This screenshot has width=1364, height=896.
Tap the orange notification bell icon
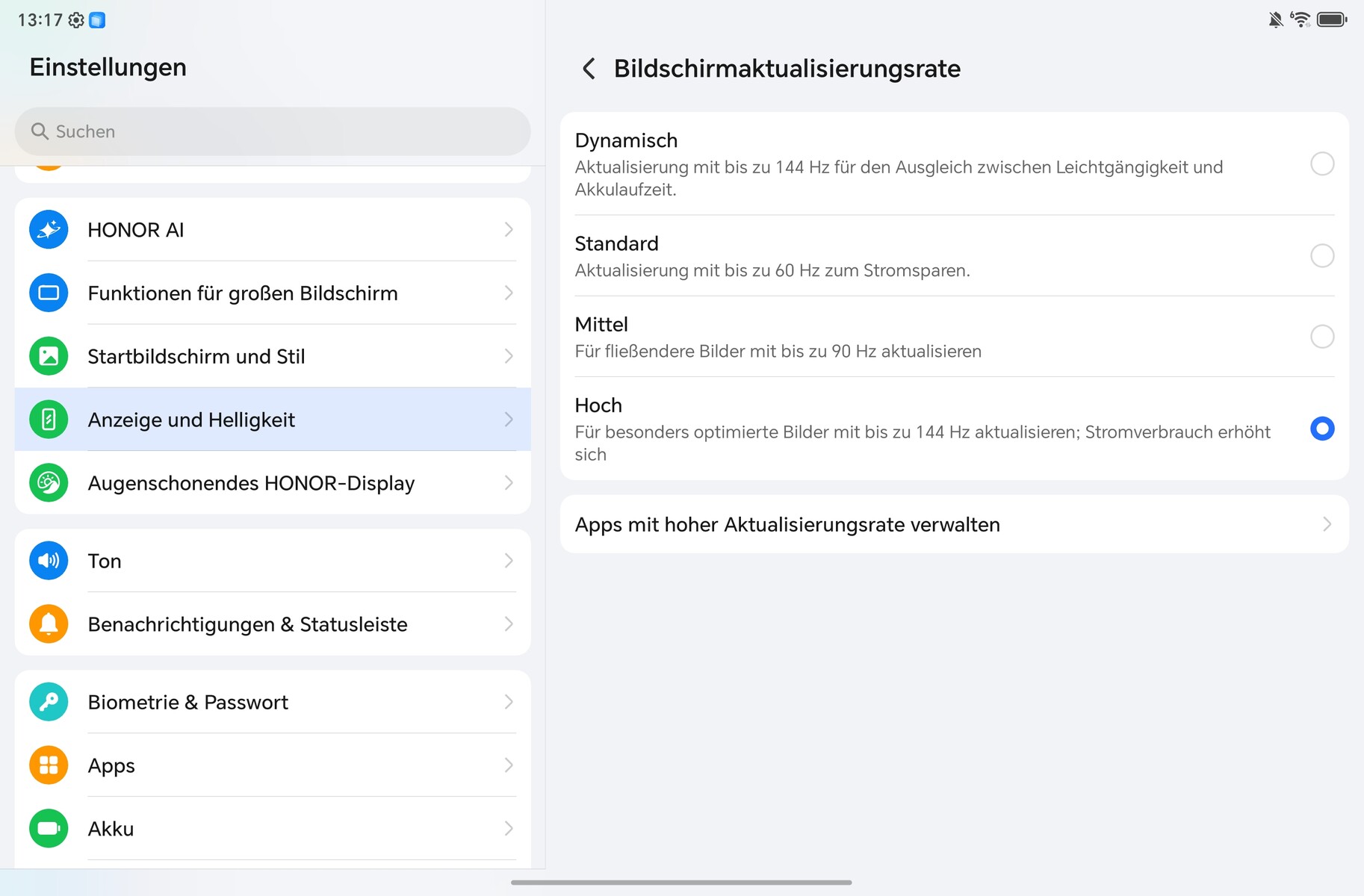click(49, 624)
